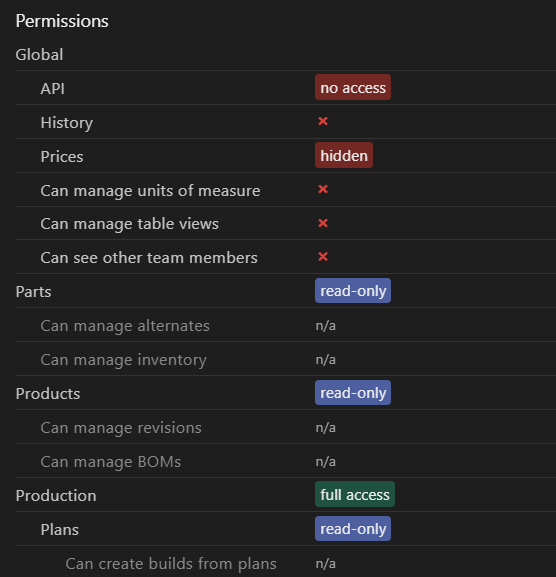
Task: Click the red X icon beside History
Action: coord(323,121)
